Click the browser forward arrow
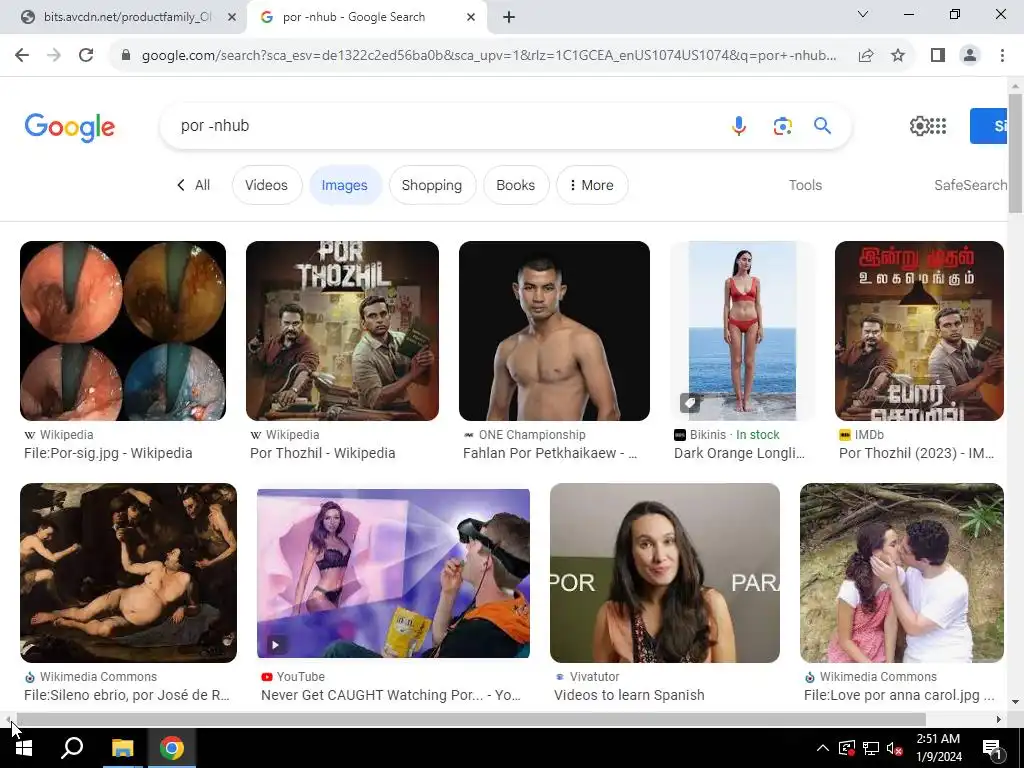 coord(54,56)
